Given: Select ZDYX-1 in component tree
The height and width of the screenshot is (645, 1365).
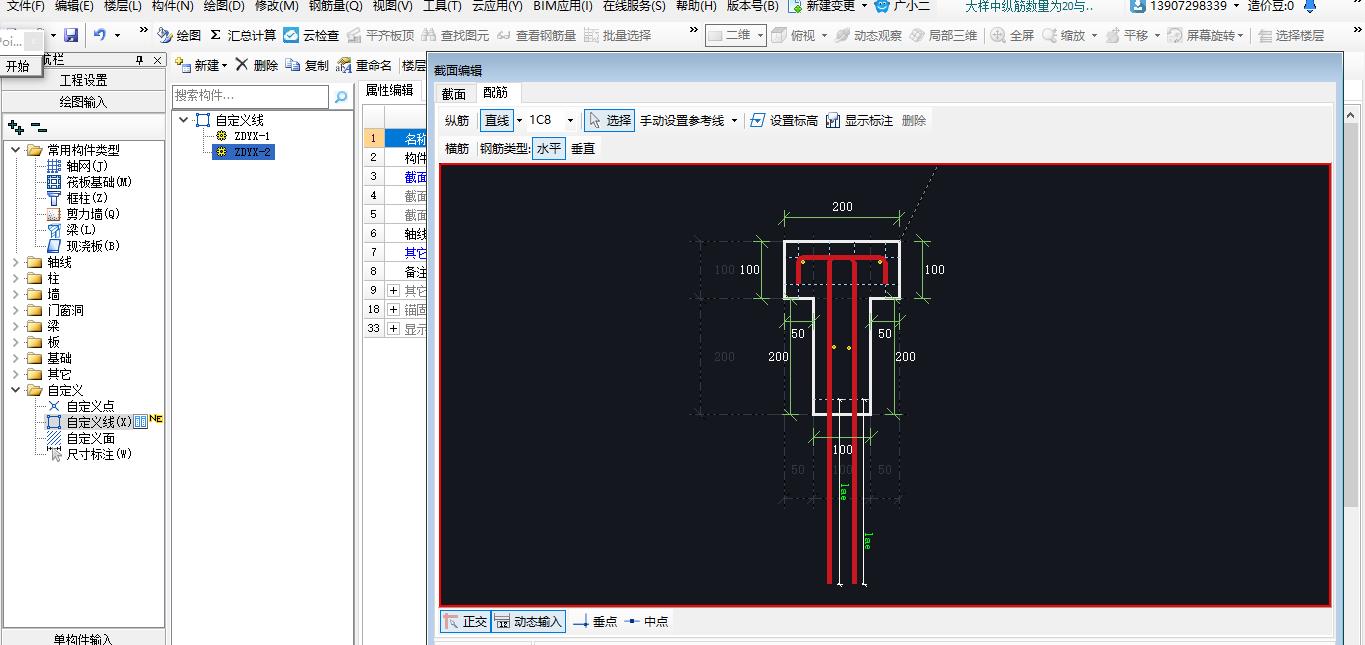Looking at the screenshot, I should [x=252, y=136].
